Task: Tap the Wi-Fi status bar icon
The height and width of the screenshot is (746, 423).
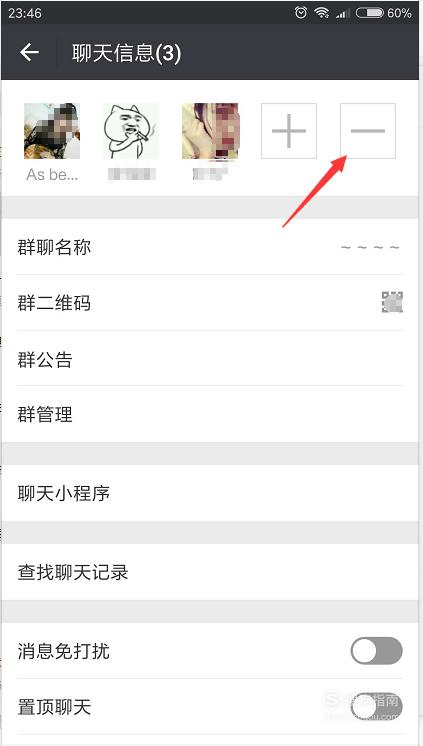Action: 322,13
